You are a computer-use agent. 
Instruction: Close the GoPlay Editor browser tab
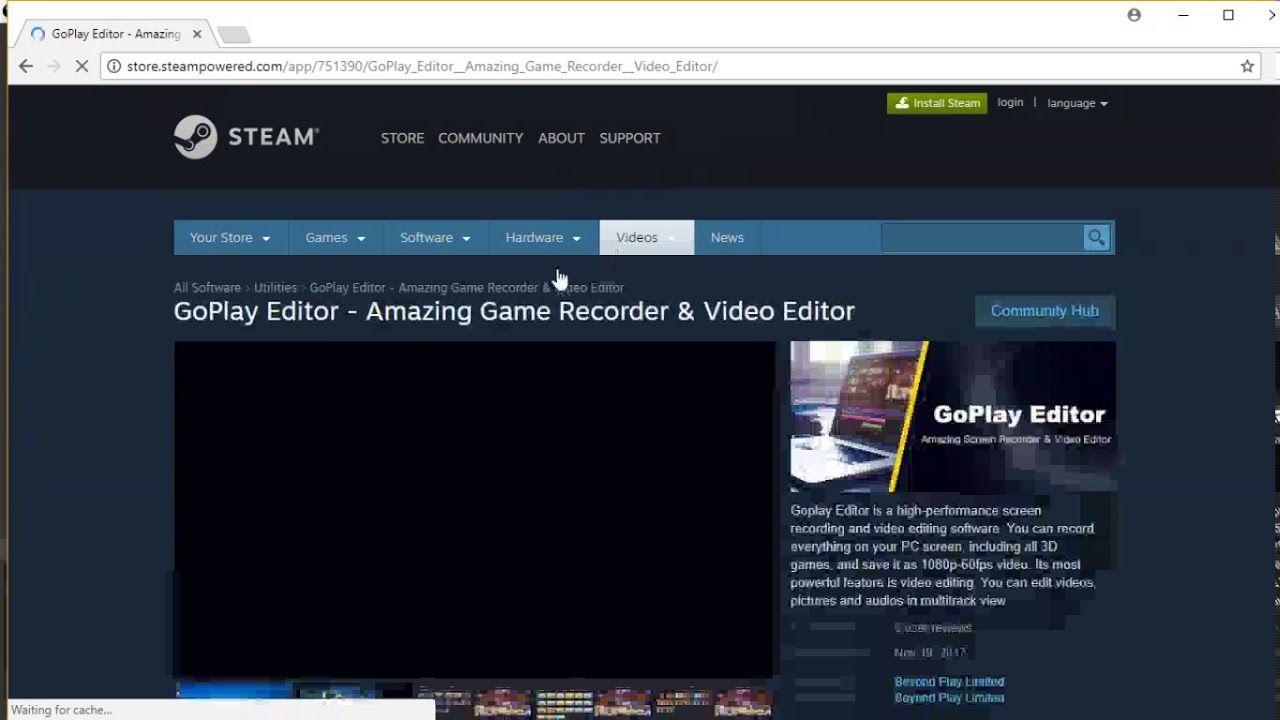(197, 33)
